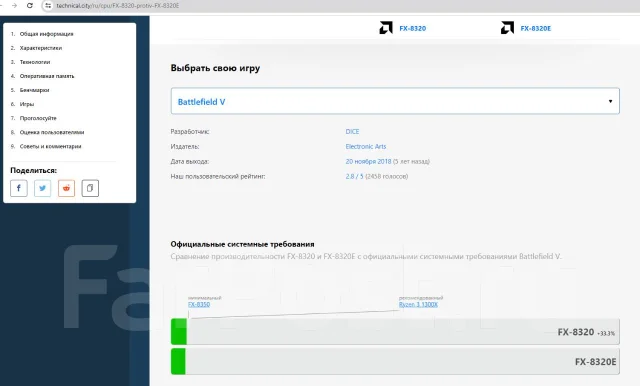Viewport: 640px width, 386px height.
Task: Open the Battlefield V game dropdown
Action: click(x=395, y=101)
